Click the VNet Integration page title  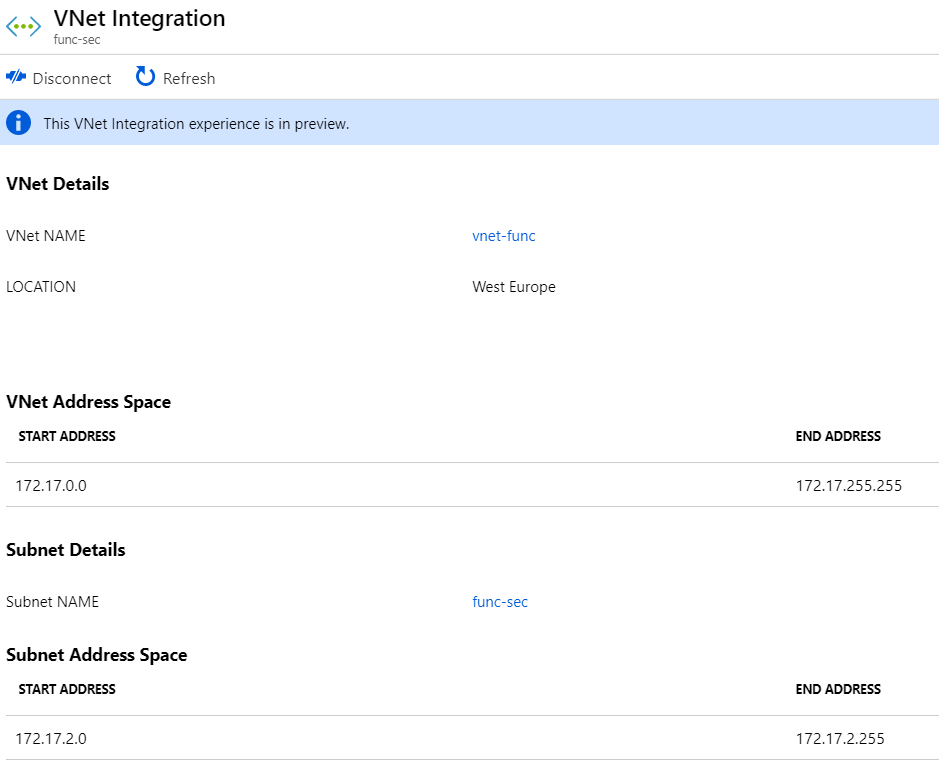[x=139, y=18]
